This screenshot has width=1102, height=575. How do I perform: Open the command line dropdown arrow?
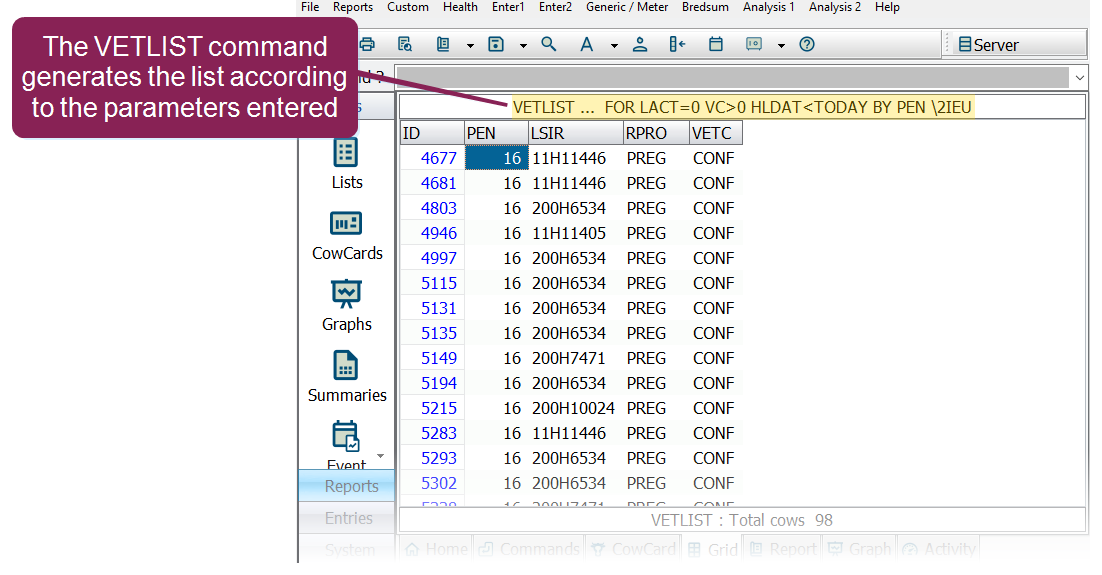coord(1080,77)
